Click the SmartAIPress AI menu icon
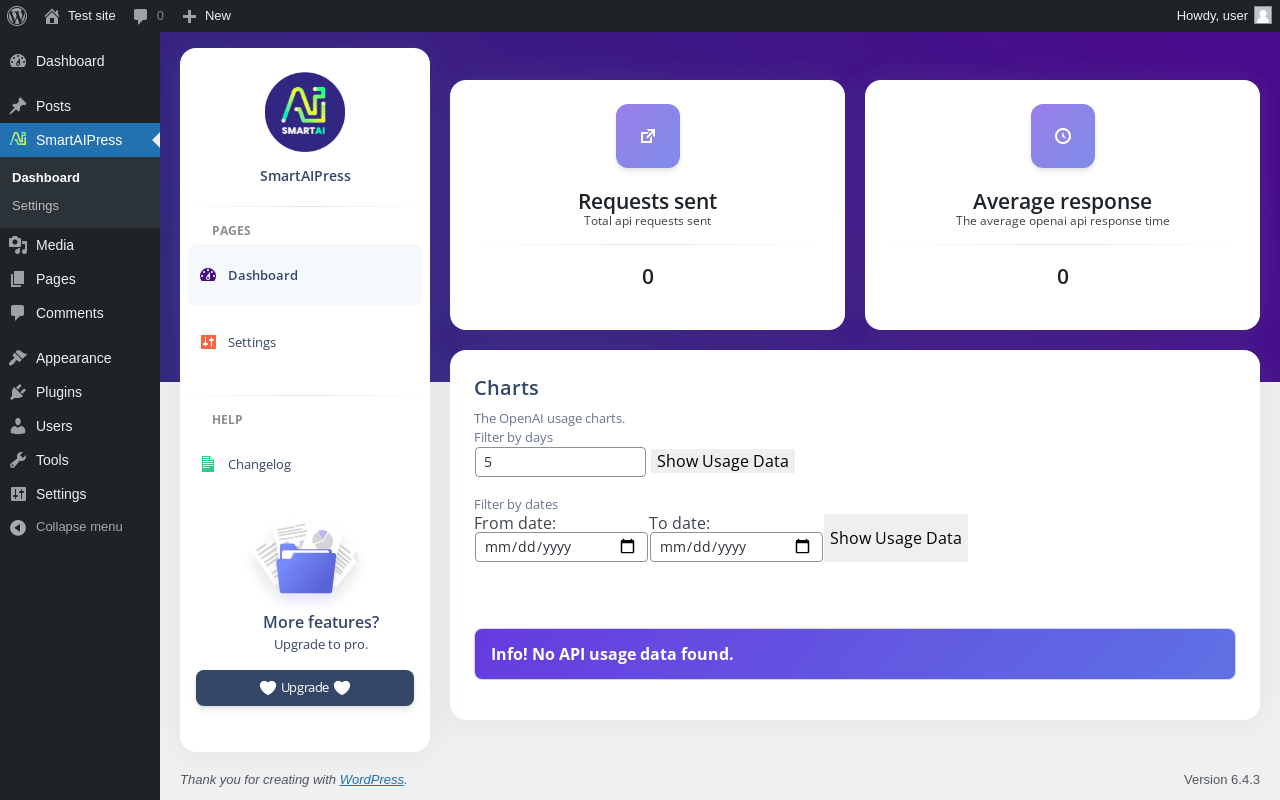This screenshot has width=1280, height=800. pos(18,139)
